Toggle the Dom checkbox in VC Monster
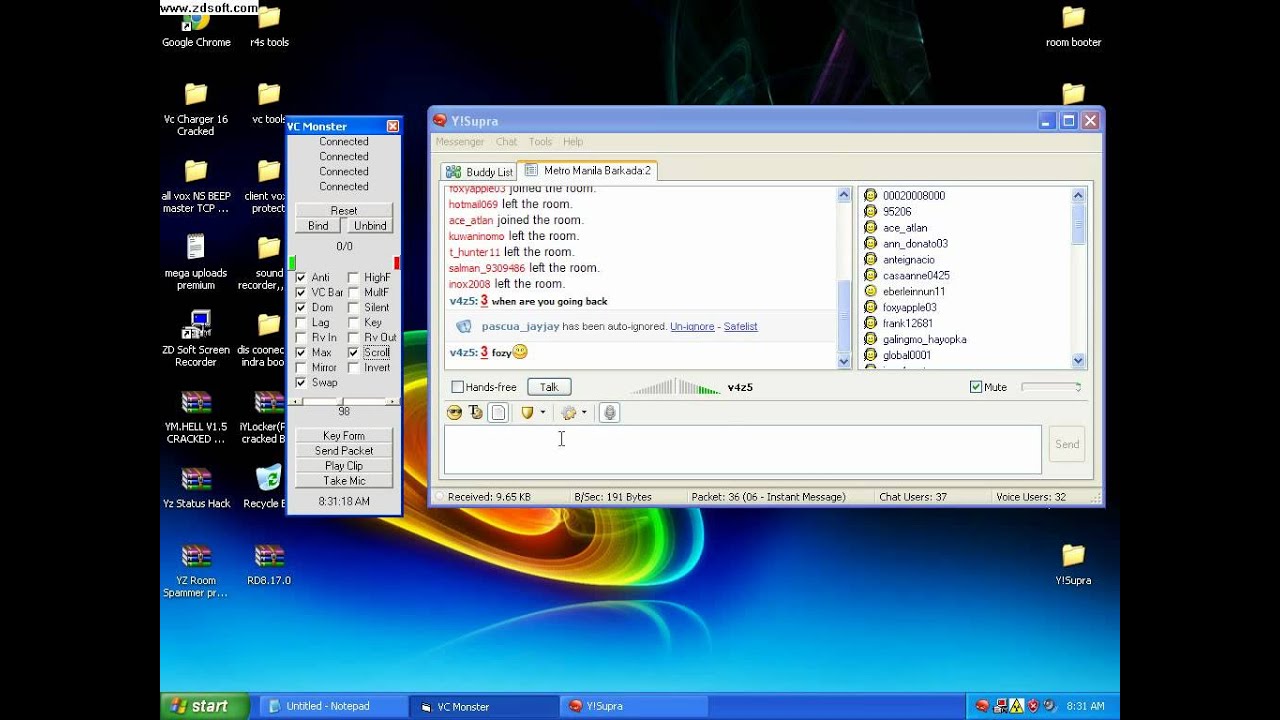The image size is (1280, 720). (x=301, y=308)
